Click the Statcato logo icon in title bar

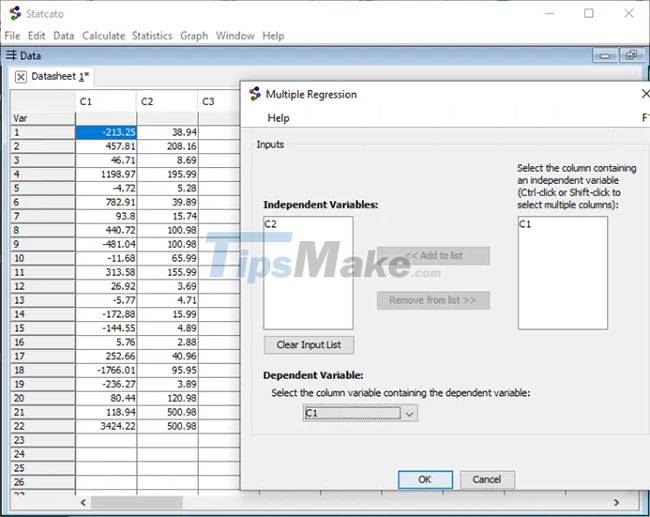[x=15, y=13]
